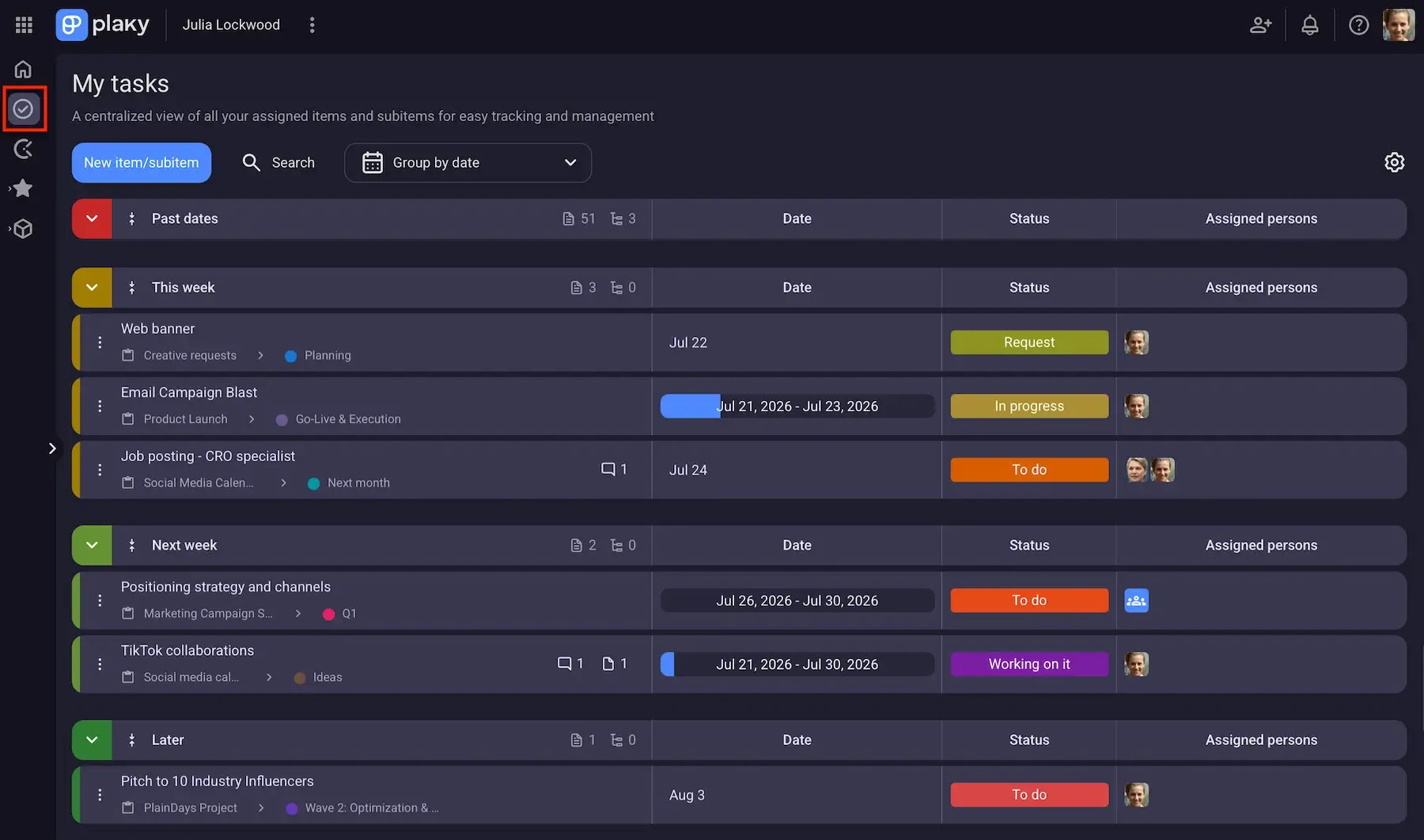Open Email Campaign Blast date range timeline
Screen dimensions: 1424x840
click(797, 406)
